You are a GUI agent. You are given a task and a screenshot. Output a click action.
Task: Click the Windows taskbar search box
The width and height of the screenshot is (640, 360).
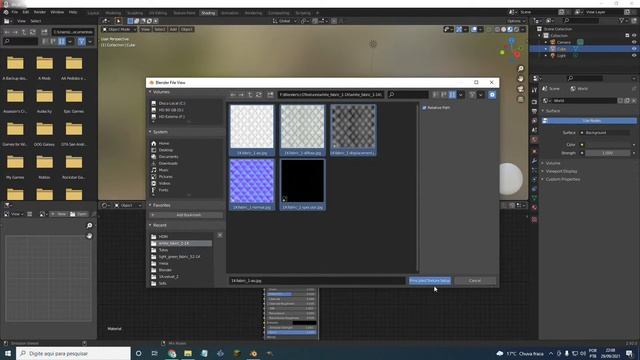pos(74,353)
